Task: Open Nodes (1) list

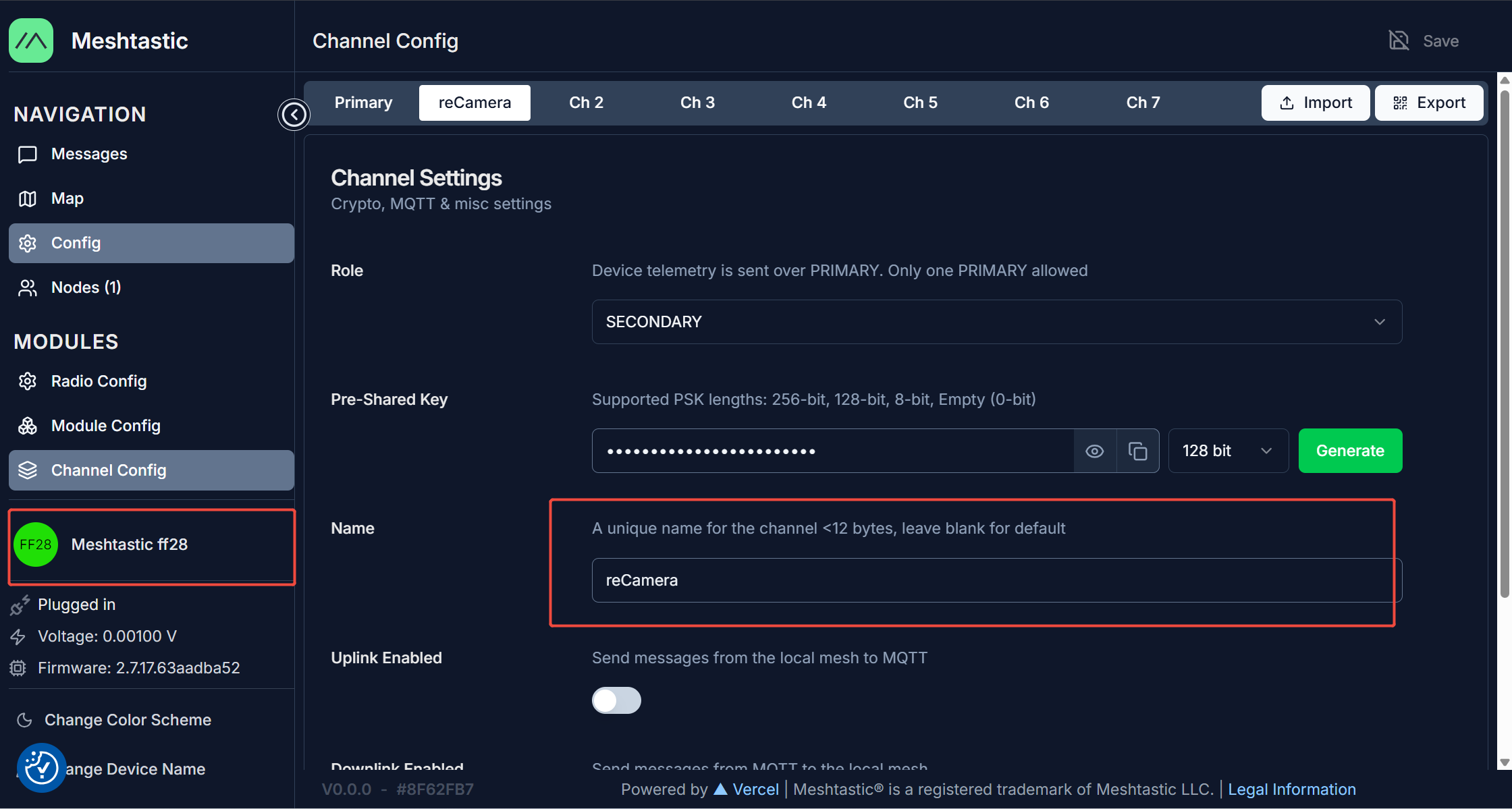Action: (86, 287)
